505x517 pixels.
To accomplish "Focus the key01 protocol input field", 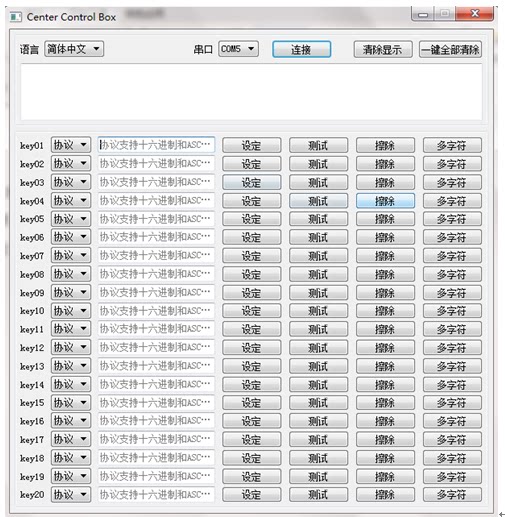I will 156,145.
